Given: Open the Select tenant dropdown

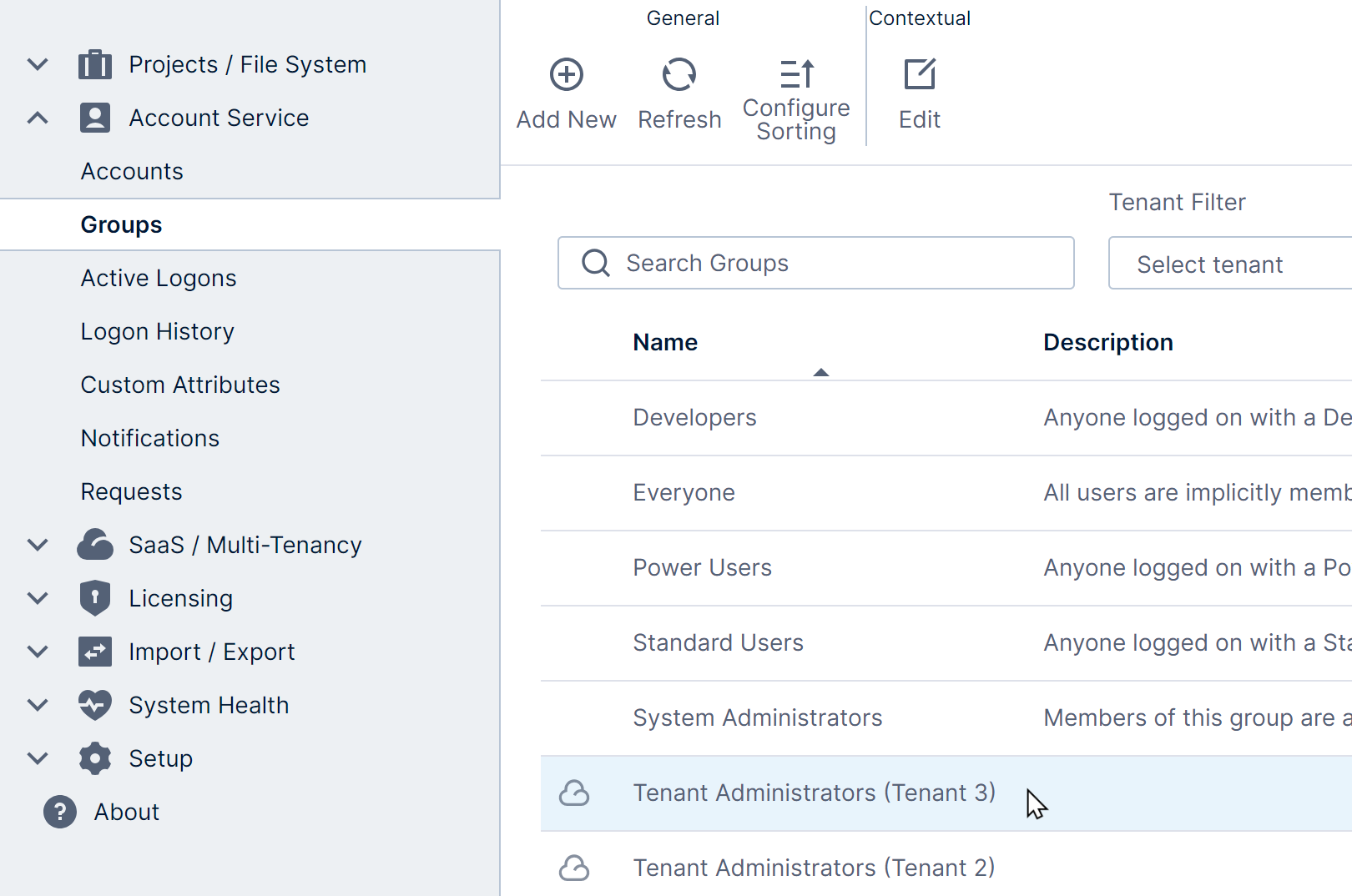Looking at the screenshot, I should [1228, 264].
